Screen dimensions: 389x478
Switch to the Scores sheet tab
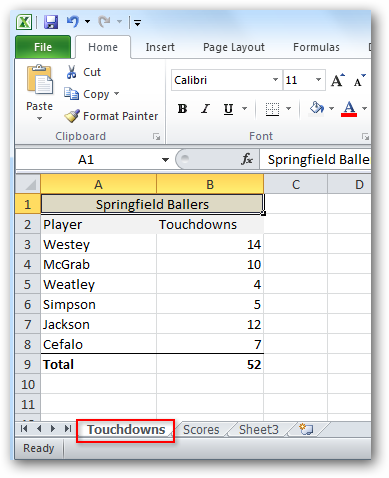(201, 430)
